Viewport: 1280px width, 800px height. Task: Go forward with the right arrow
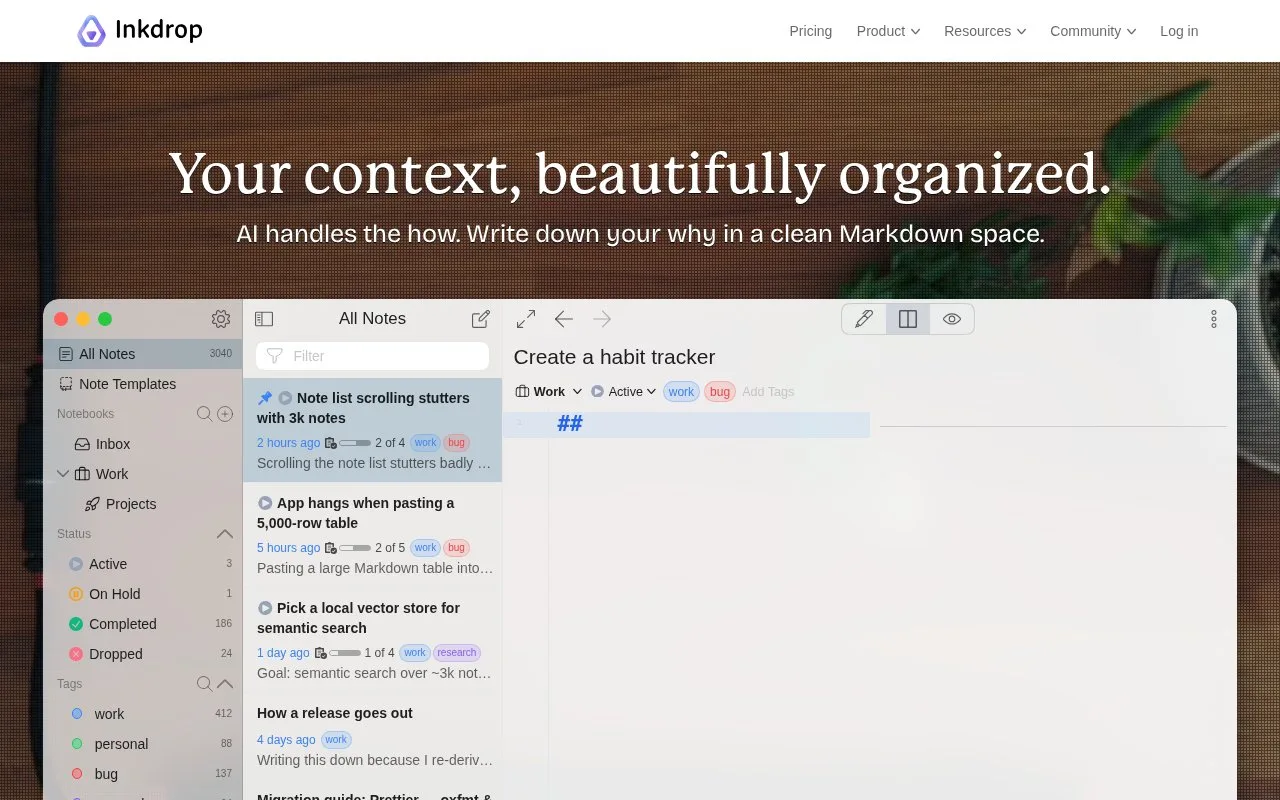(602, 319)
